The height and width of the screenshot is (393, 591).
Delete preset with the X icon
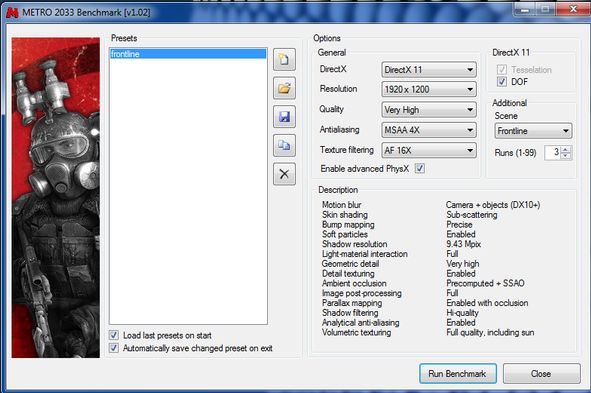point(284,174)
